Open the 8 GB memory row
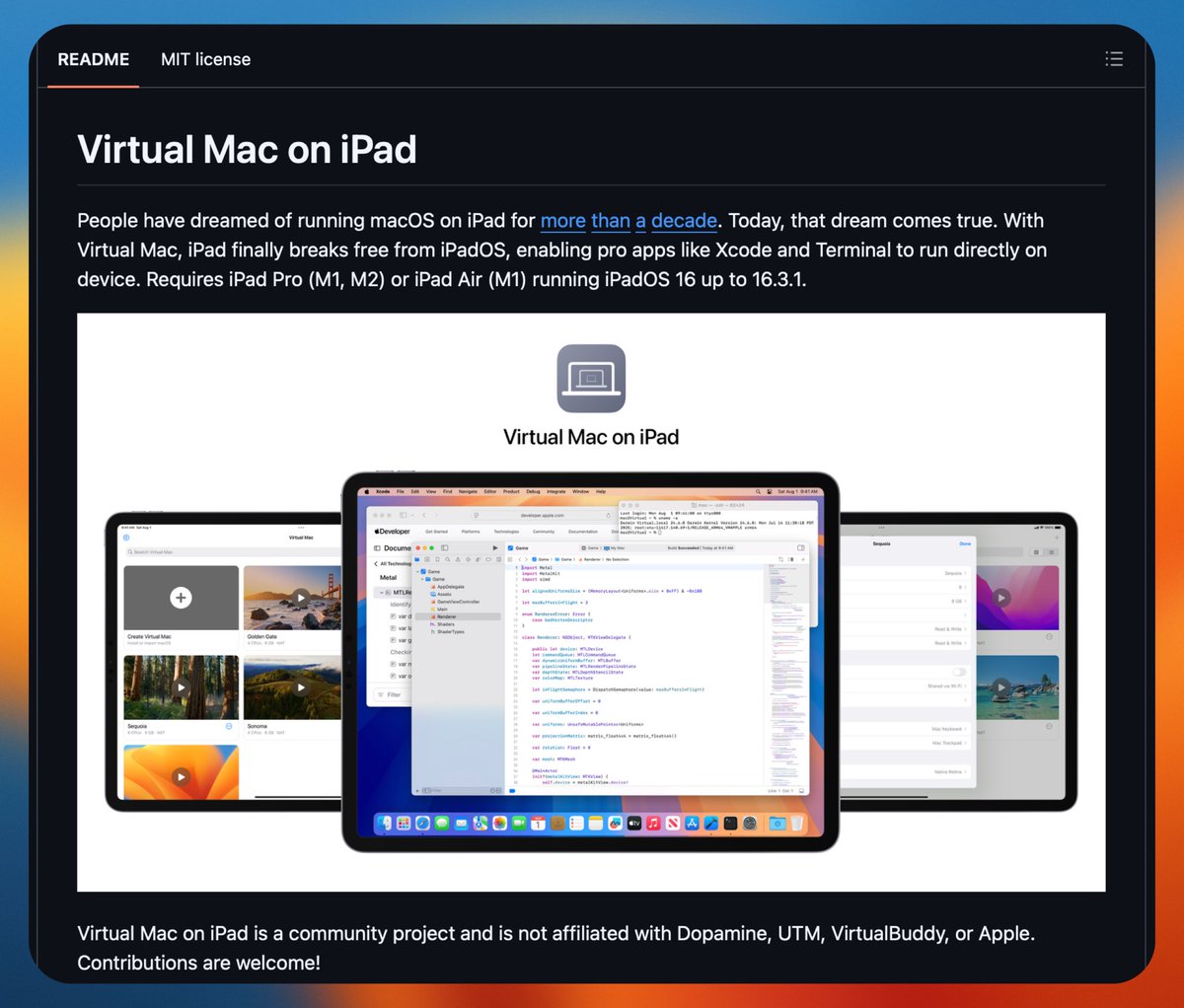Screen dimensions: 1184x1008 (x=906, y=601)
